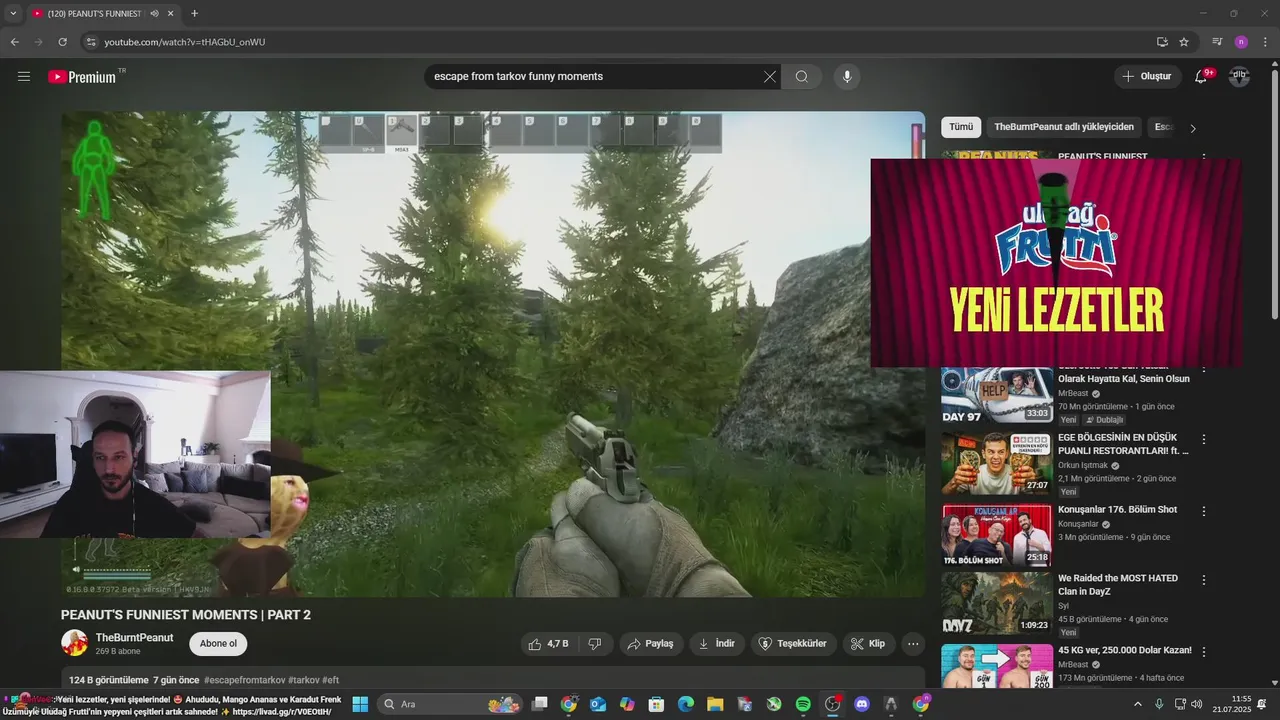The width and height of the screenshot is (1280, 720).
Task: Open the Chrome profile avatar
Action: (1241, 42)
